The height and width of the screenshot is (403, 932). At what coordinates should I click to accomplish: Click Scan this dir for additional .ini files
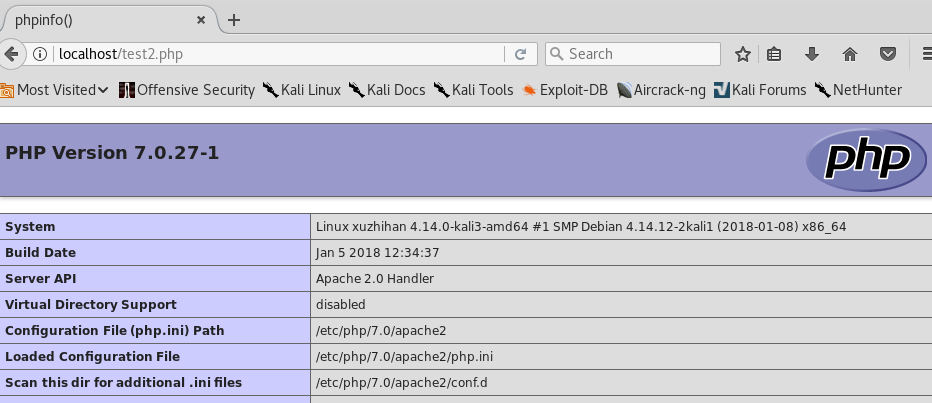(x=124, y=382)
